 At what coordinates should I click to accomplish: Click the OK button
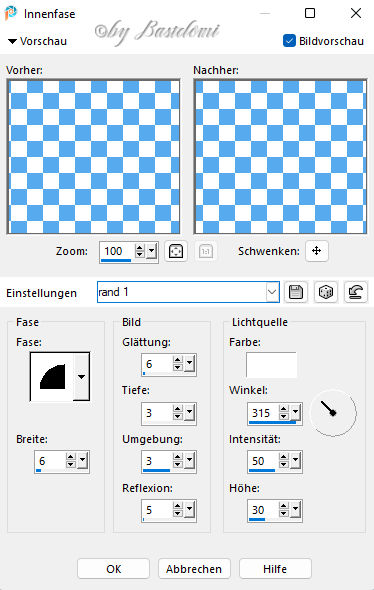click(x=114, y=569)
